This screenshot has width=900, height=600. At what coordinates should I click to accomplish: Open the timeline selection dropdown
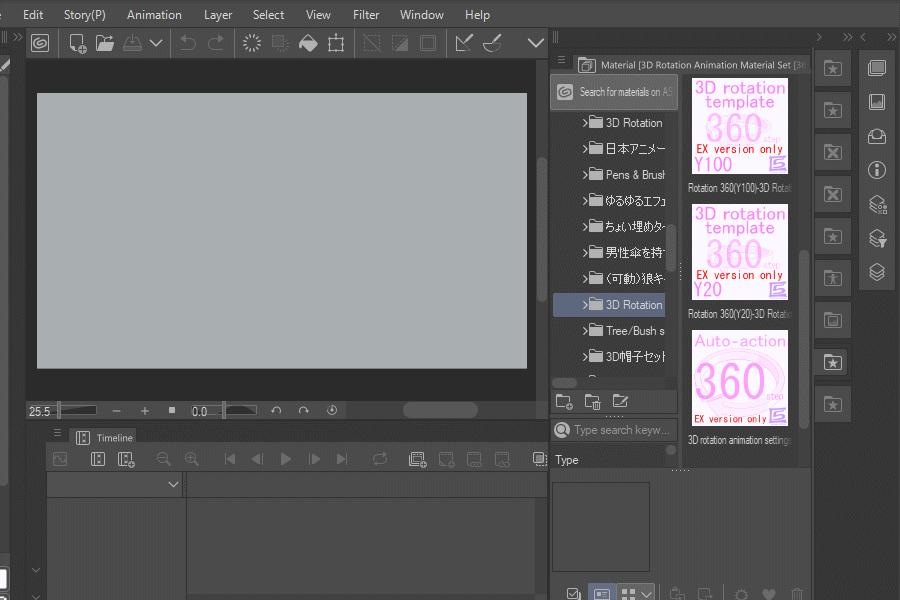tap(173, 484)
